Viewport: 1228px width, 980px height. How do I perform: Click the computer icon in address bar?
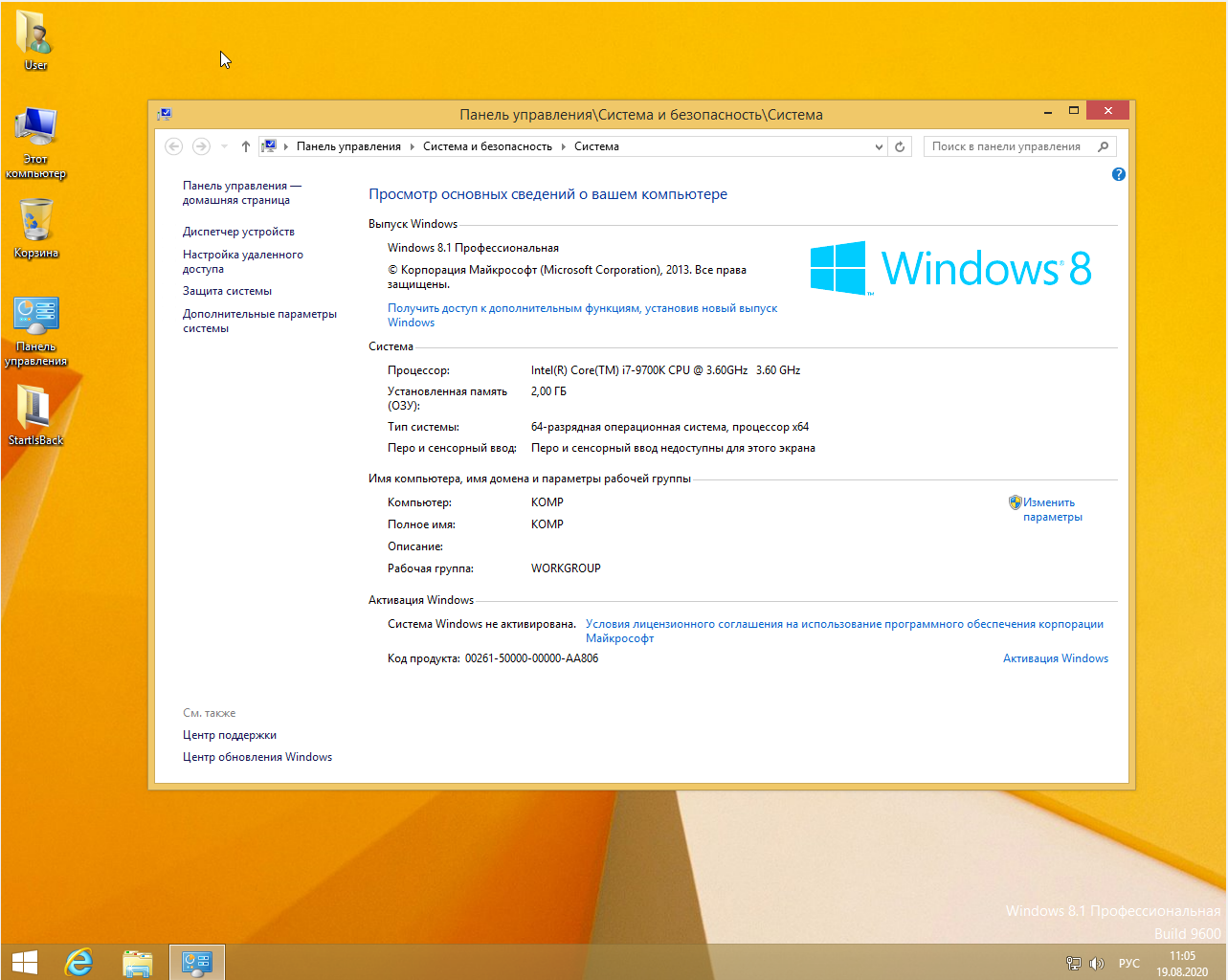pos(269,146)
